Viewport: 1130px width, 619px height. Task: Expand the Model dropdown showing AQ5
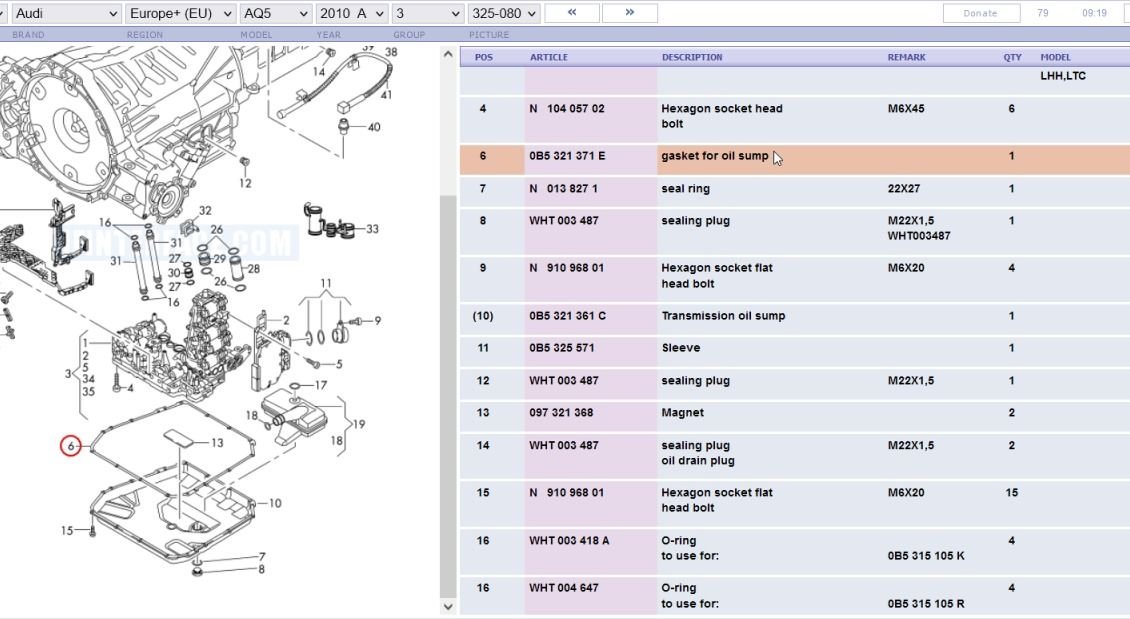coord(275,14)
